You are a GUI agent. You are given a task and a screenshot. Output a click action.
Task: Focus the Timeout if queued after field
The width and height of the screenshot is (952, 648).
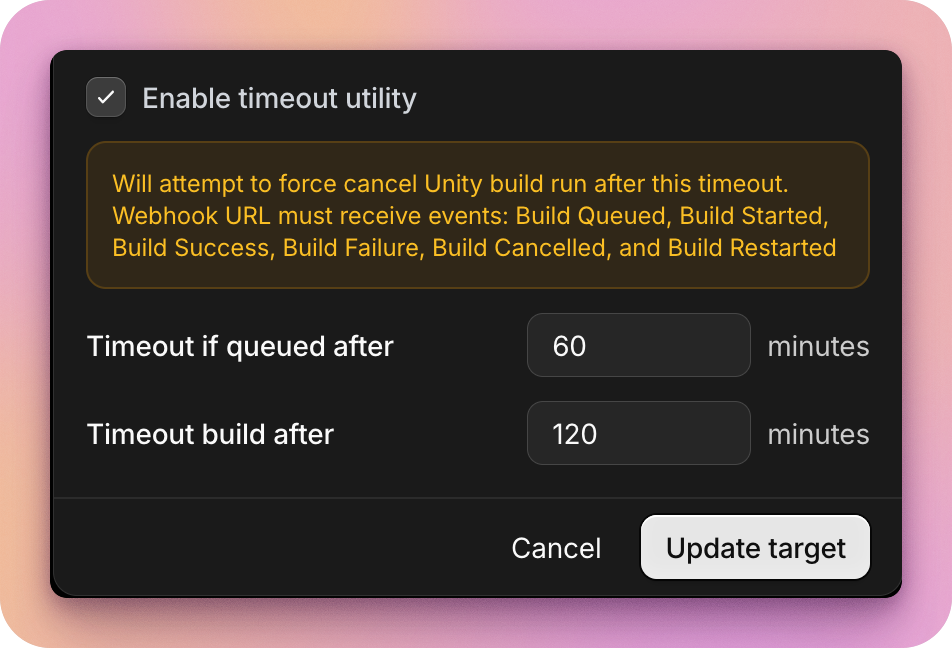tap(638, 346)
